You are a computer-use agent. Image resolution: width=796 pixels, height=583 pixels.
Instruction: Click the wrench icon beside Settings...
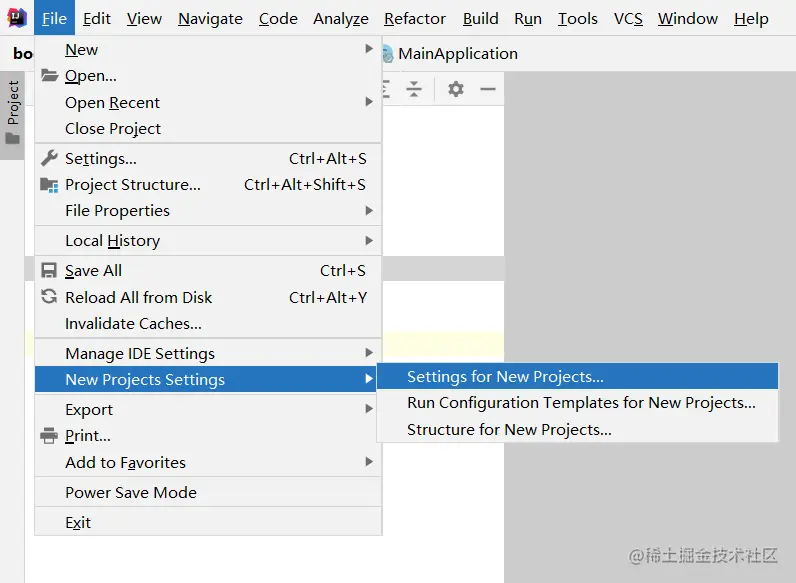tap(49, 158)
